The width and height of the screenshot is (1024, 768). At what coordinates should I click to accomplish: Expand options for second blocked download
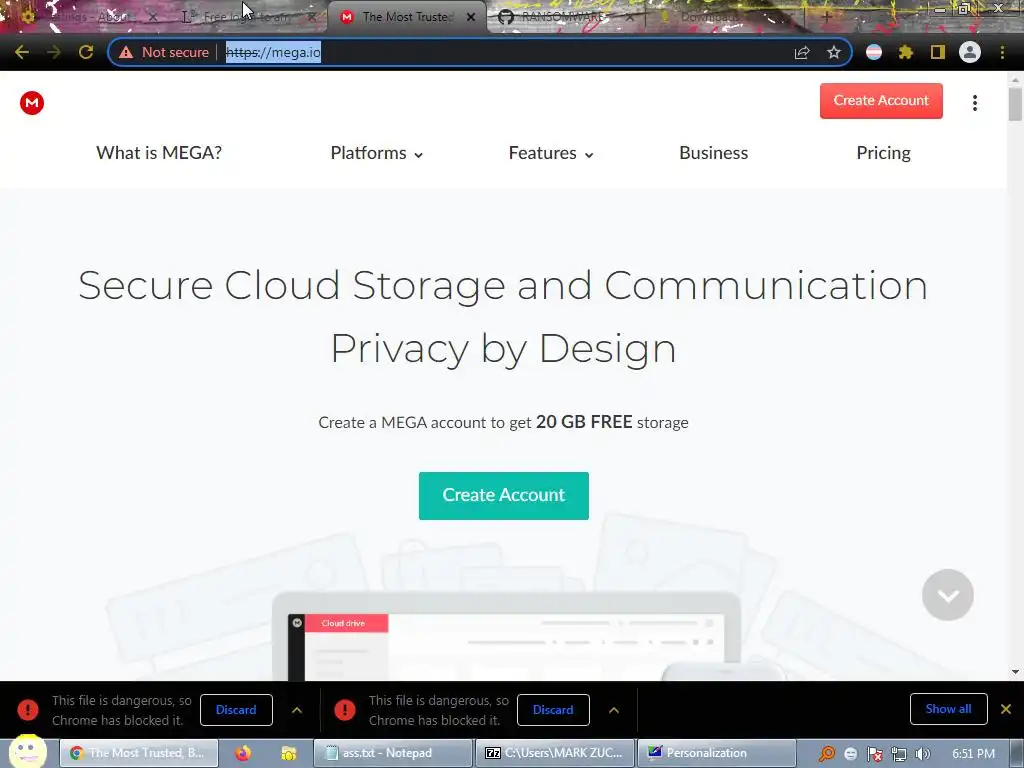[x=614, y=710]
